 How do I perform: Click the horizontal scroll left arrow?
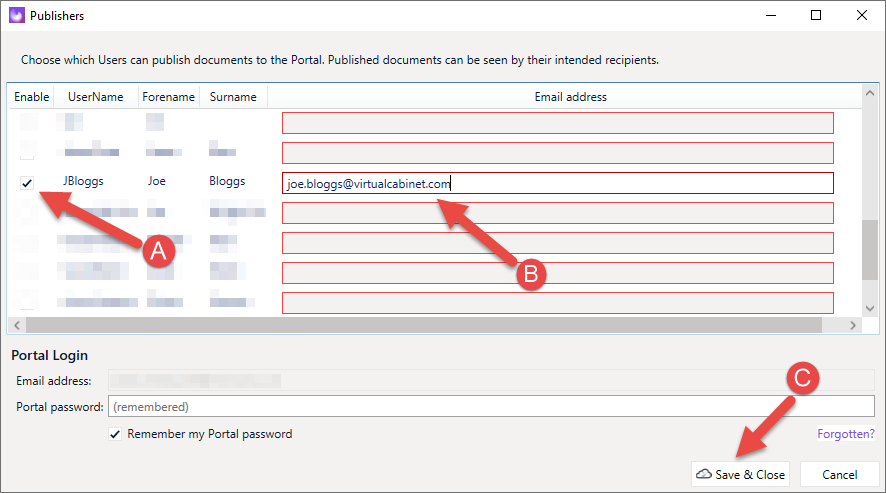point(17,325)
